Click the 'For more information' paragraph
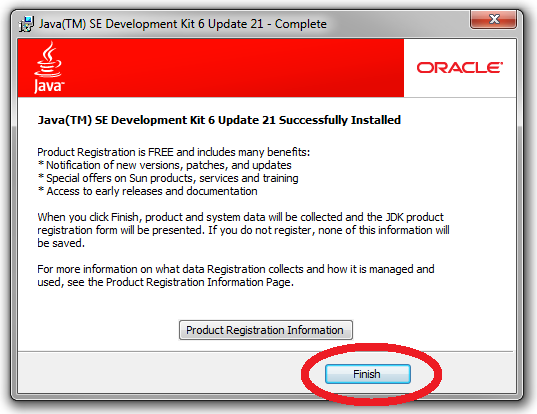 236,276
